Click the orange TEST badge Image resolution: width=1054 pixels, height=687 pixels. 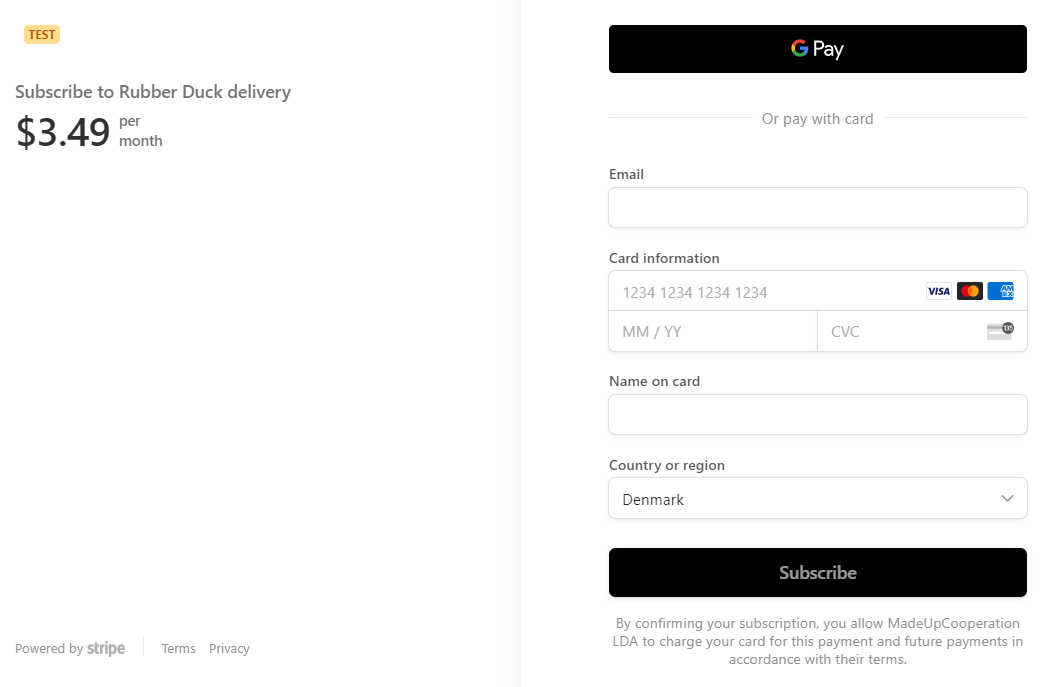41,33
